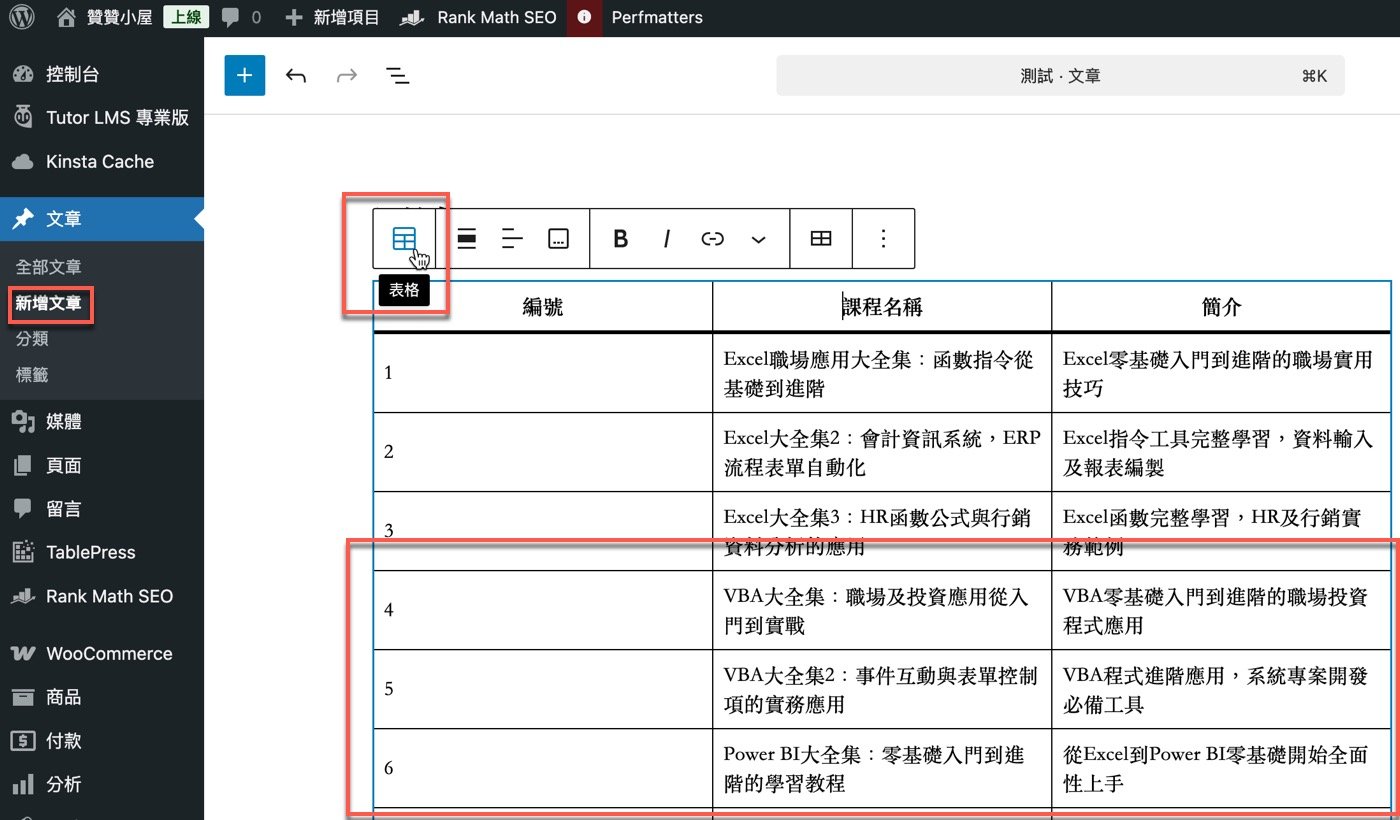Click the number 6 cell in table
Image resolution: width=1400 pixels, height=820 pixels.
click(543, 768)
